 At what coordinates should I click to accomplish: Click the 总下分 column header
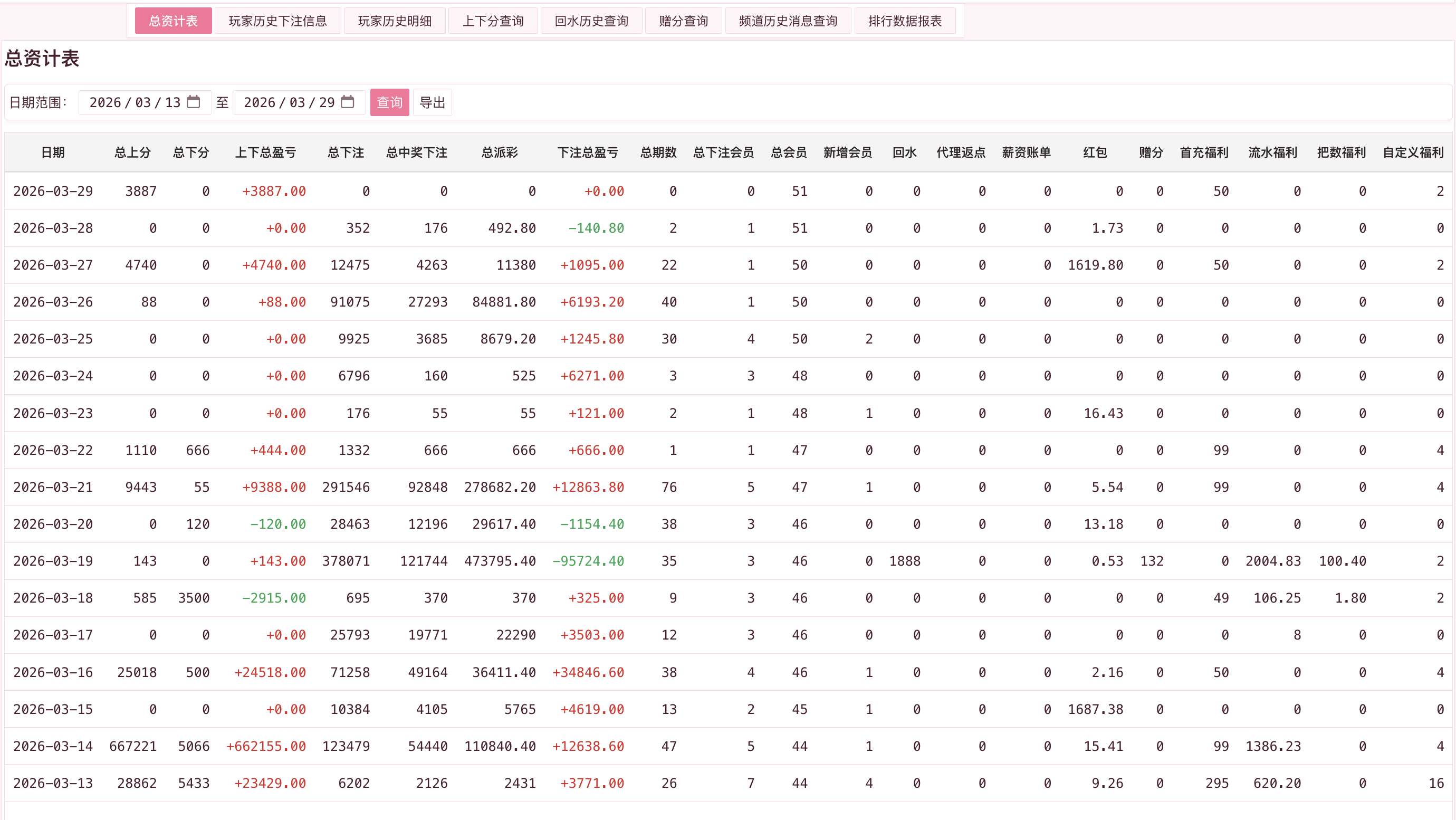click(191, 152)
